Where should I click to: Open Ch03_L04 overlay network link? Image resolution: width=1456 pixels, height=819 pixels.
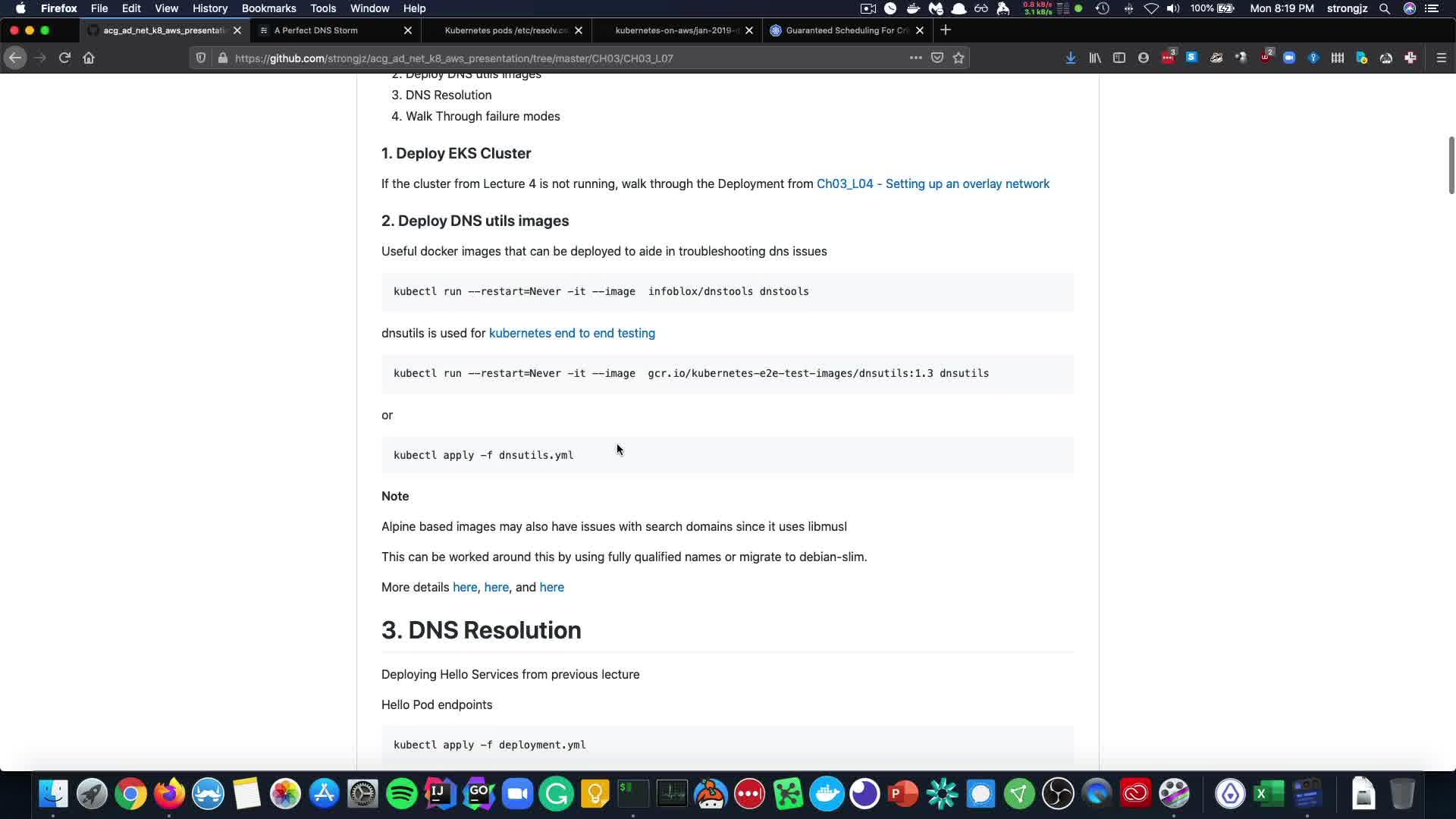[x=933, y=184]
